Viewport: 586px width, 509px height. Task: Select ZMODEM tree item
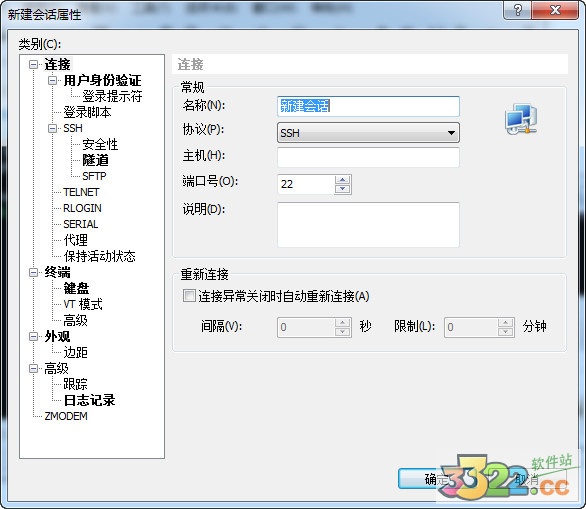tap(66, 416)
